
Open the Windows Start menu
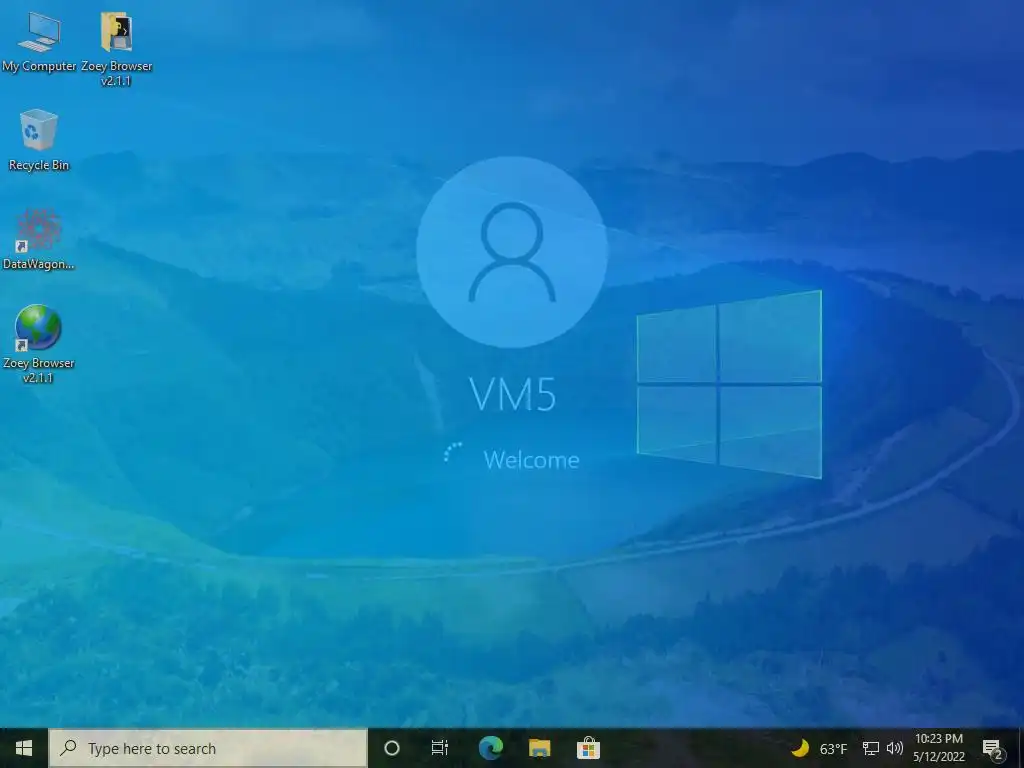(24, 748)
